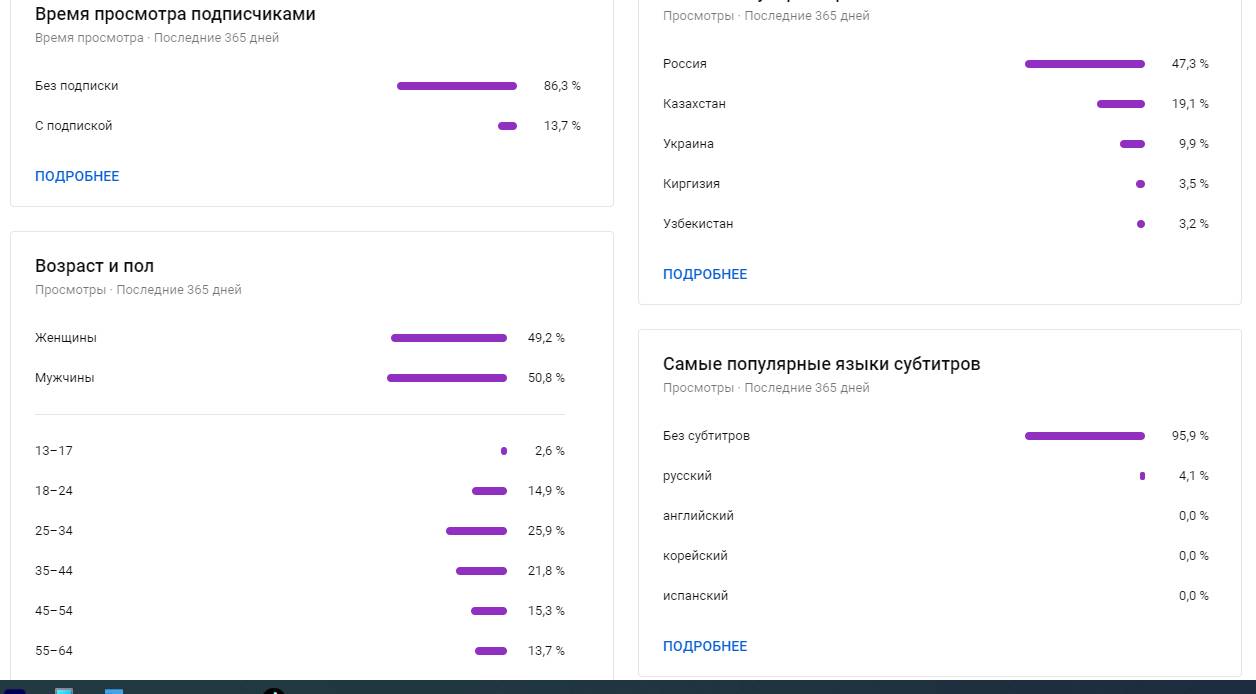This screenshot has width=1256, height=694.
Task: Select the Женщины percentage bar
Action: pyautogui.click(x=449, y=338)
